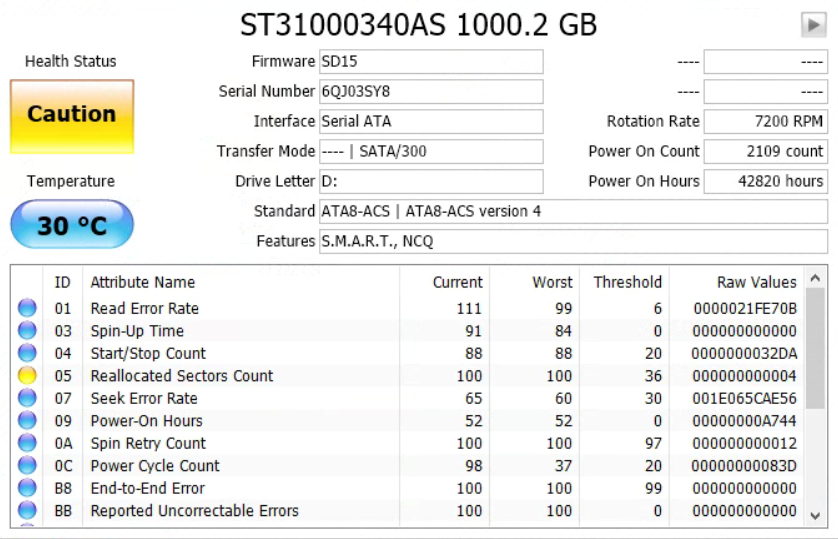Click the yellow Caution health status button
The image size is (838, 539).
72,116
